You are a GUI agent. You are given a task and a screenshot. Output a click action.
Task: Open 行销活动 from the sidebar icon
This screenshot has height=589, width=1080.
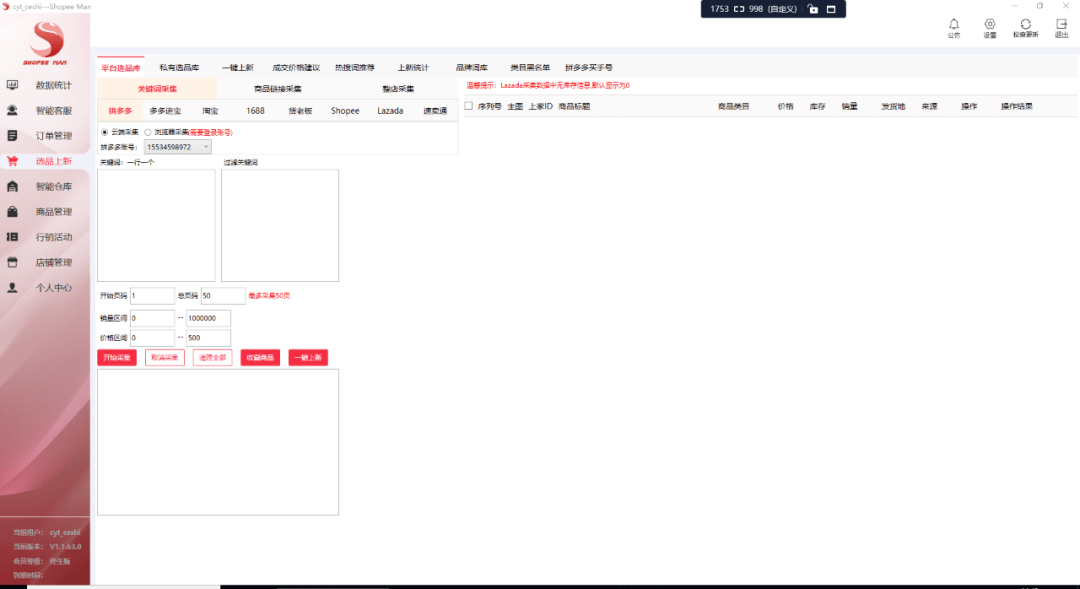pyautogui.click(x=12, y=237)
